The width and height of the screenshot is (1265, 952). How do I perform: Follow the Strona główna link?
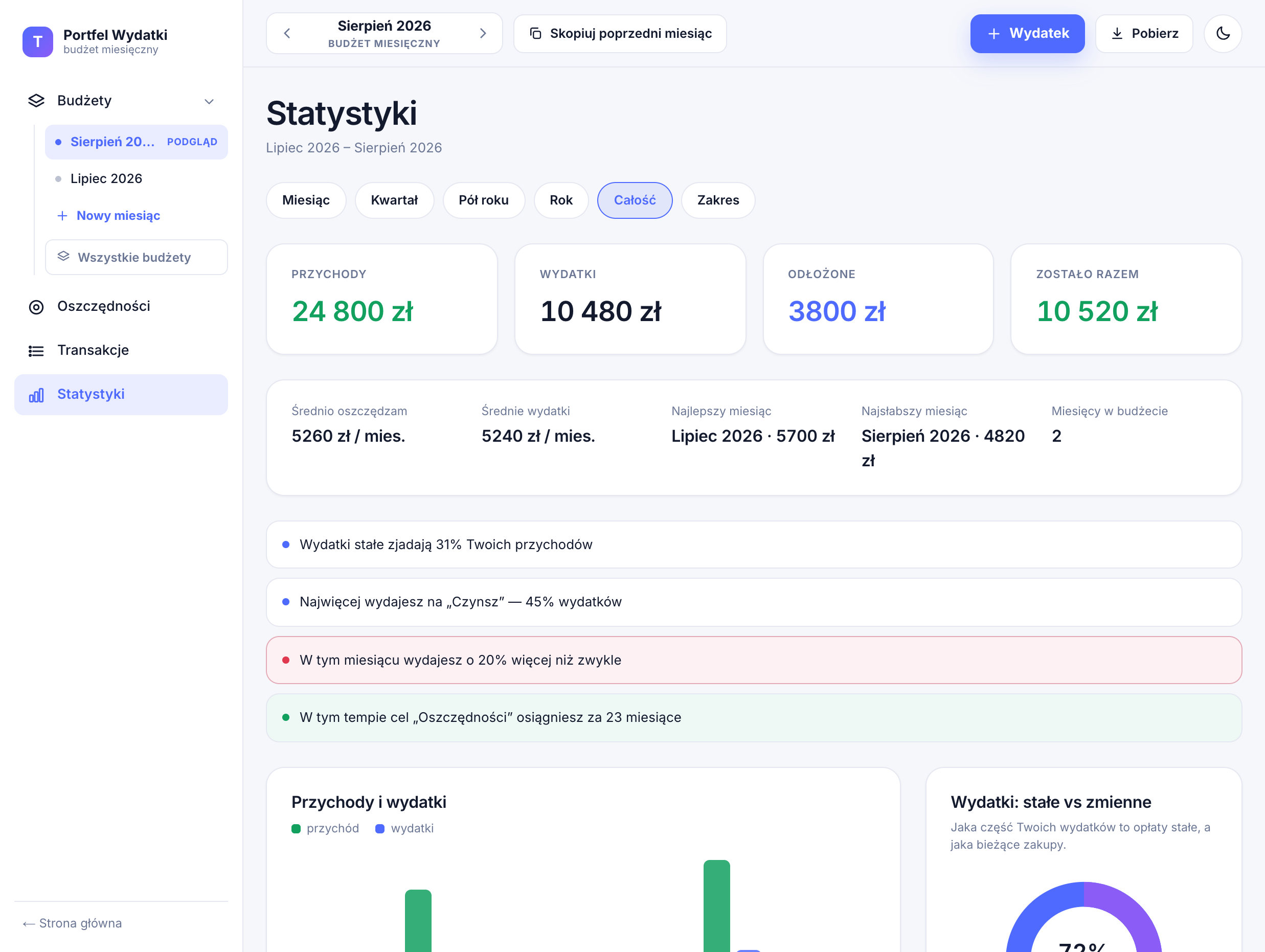(72, 923)
